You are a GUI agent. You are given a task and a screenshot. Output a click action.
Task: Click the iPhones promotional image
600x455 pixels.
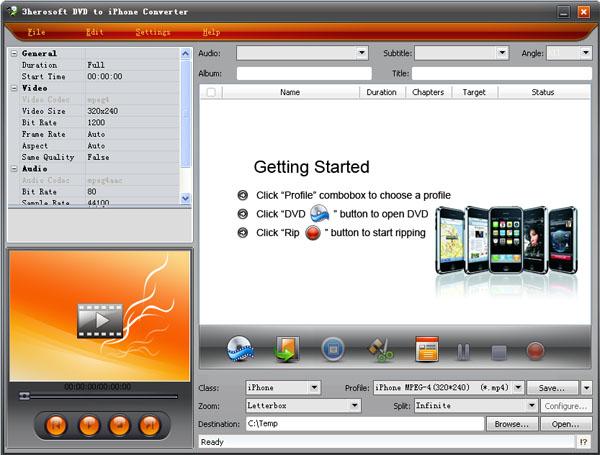pos(507,240)
